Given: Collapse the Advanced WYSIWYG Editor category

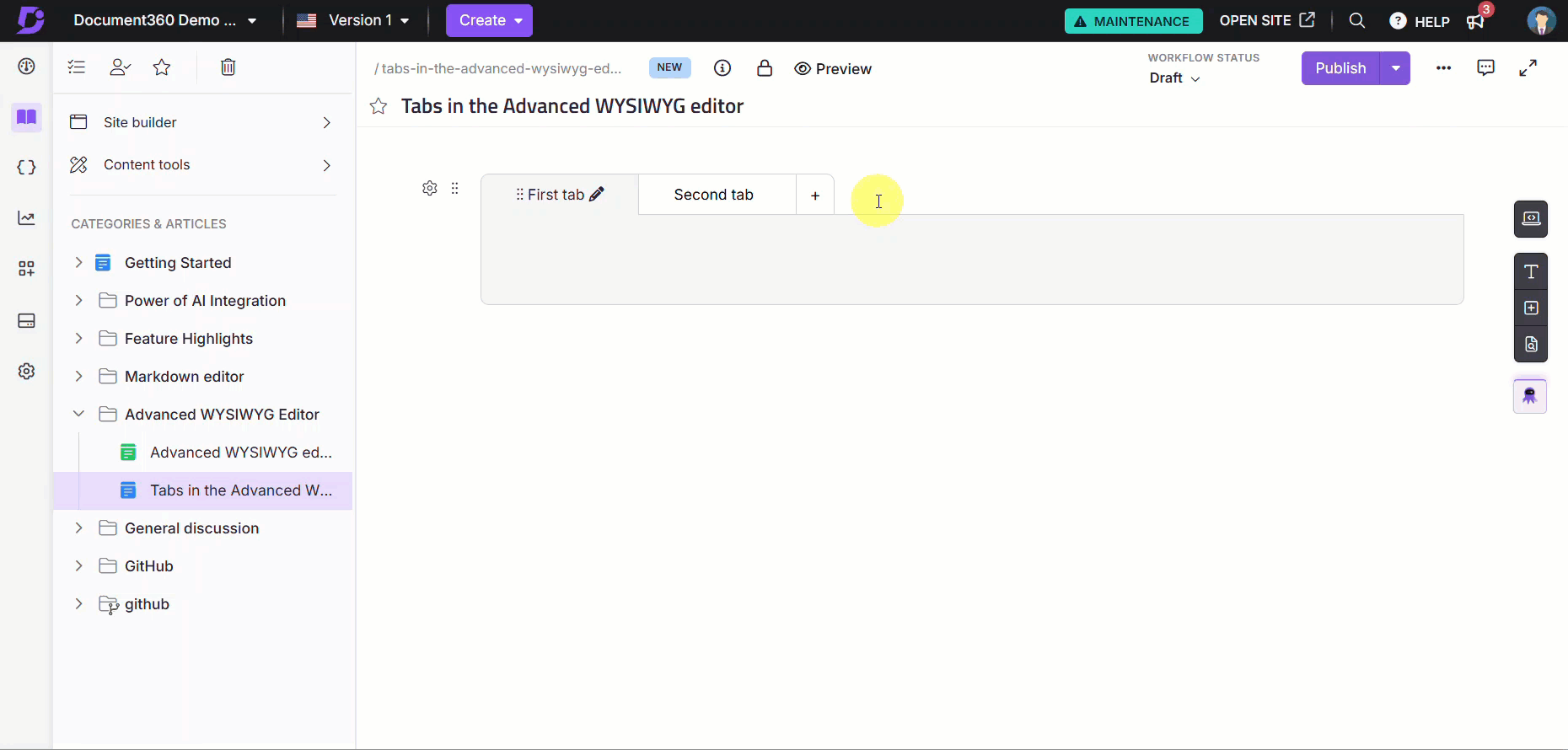Looking at the screenshot, I should tap(78, 414).
